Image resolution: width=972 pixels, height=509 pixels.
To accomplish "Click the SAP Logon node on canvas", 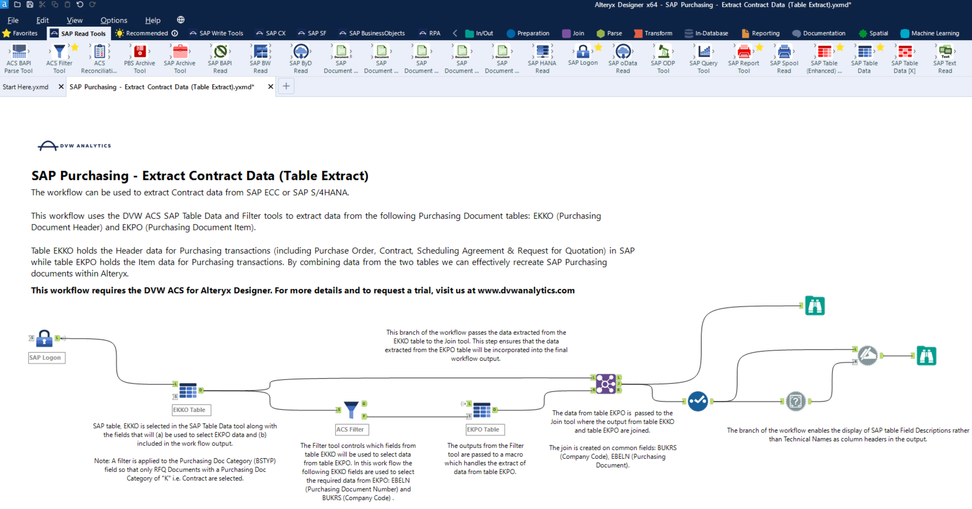I will [44, 339].
